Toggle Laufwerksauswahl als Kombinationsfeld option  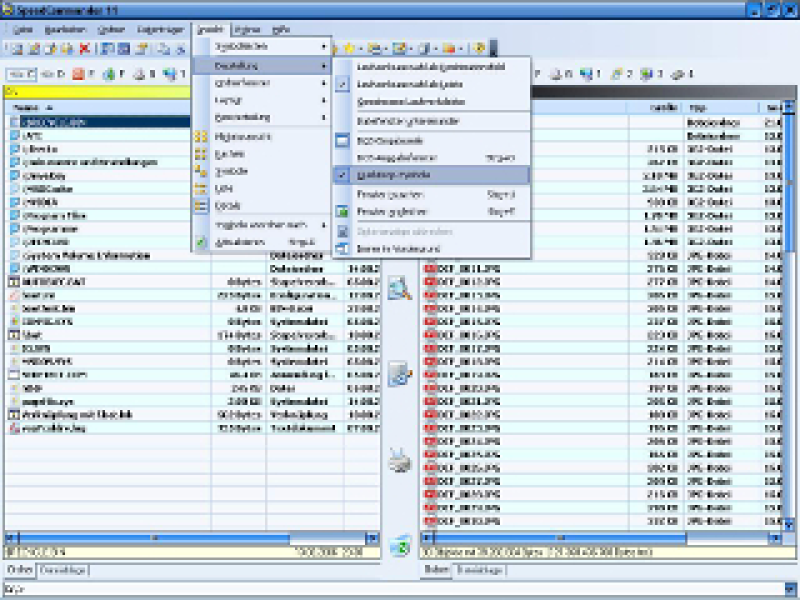[x=432, y=67]
